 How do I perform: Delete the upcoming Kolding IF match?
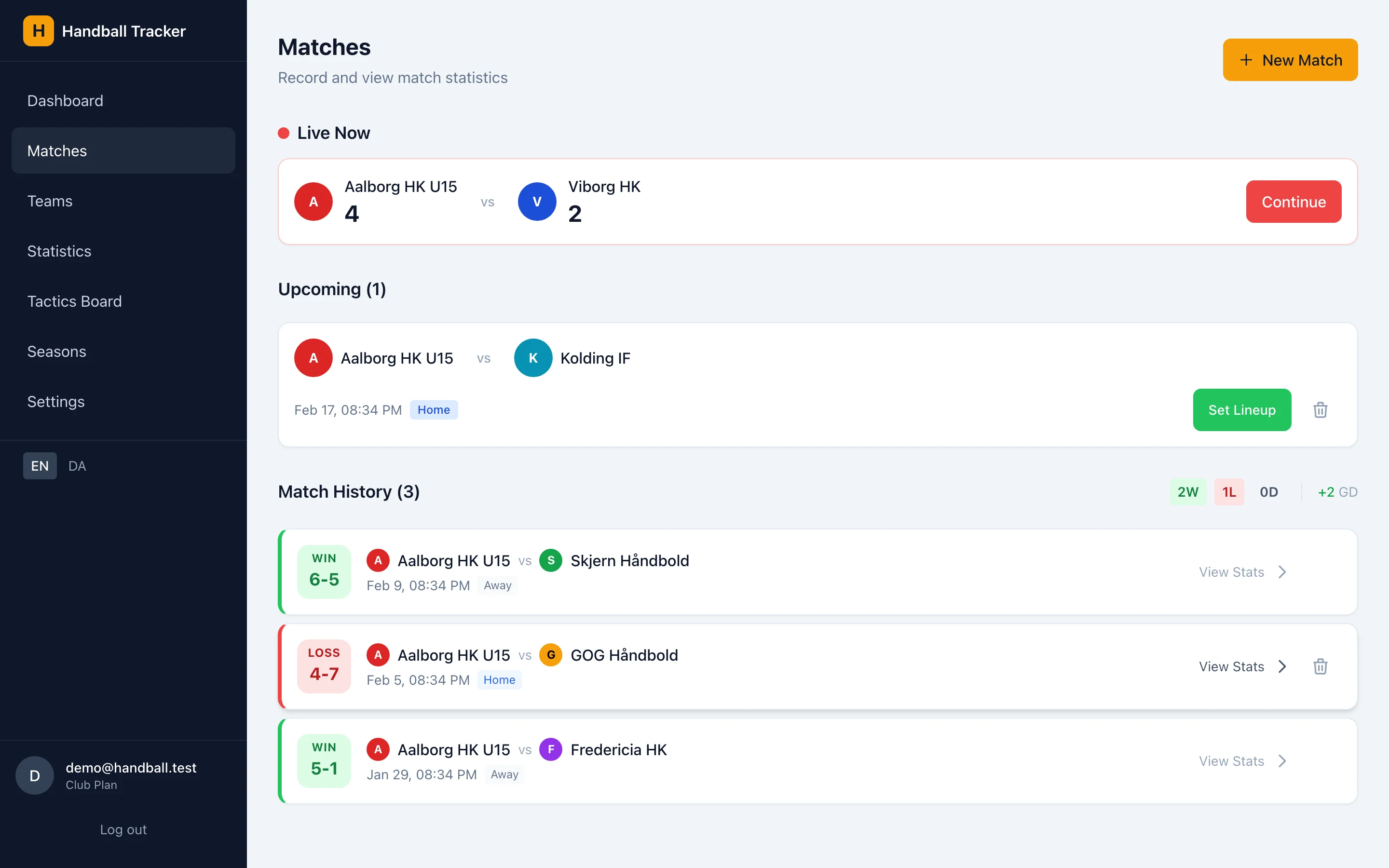pos(1320,410)
